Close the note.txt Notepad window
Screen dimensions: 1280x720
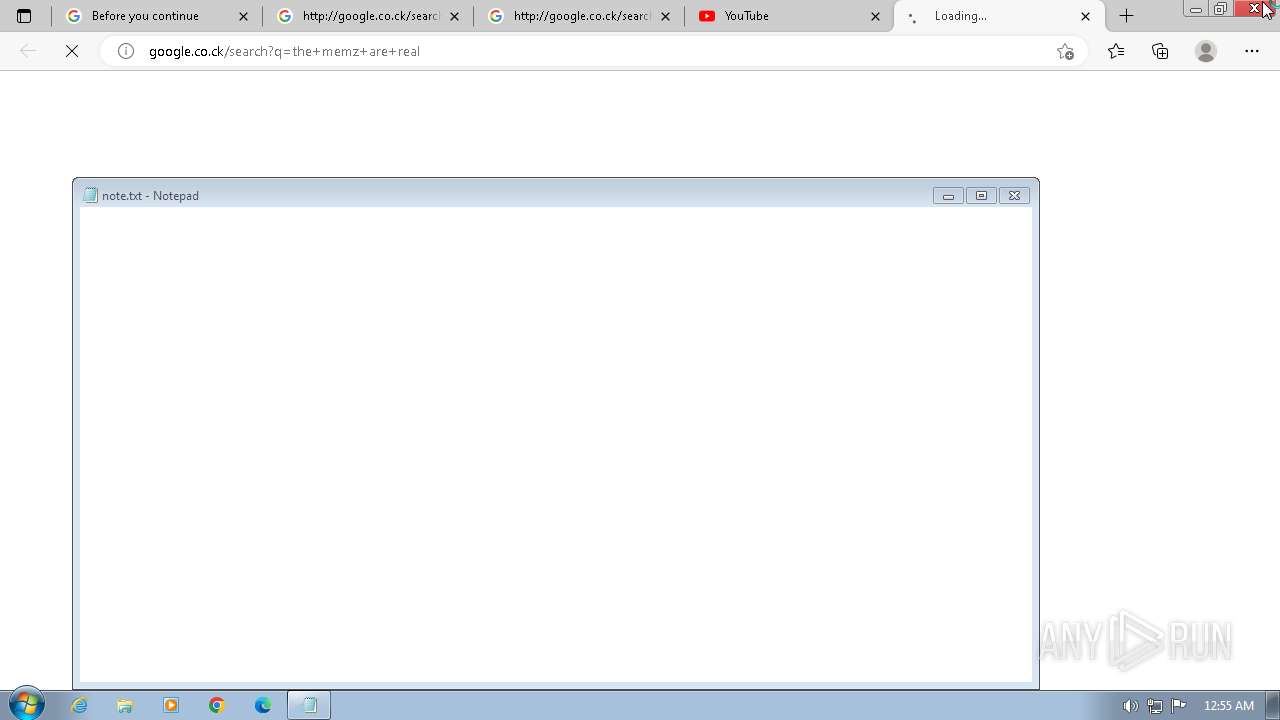pyautogui.click(x=1014, y=196)
